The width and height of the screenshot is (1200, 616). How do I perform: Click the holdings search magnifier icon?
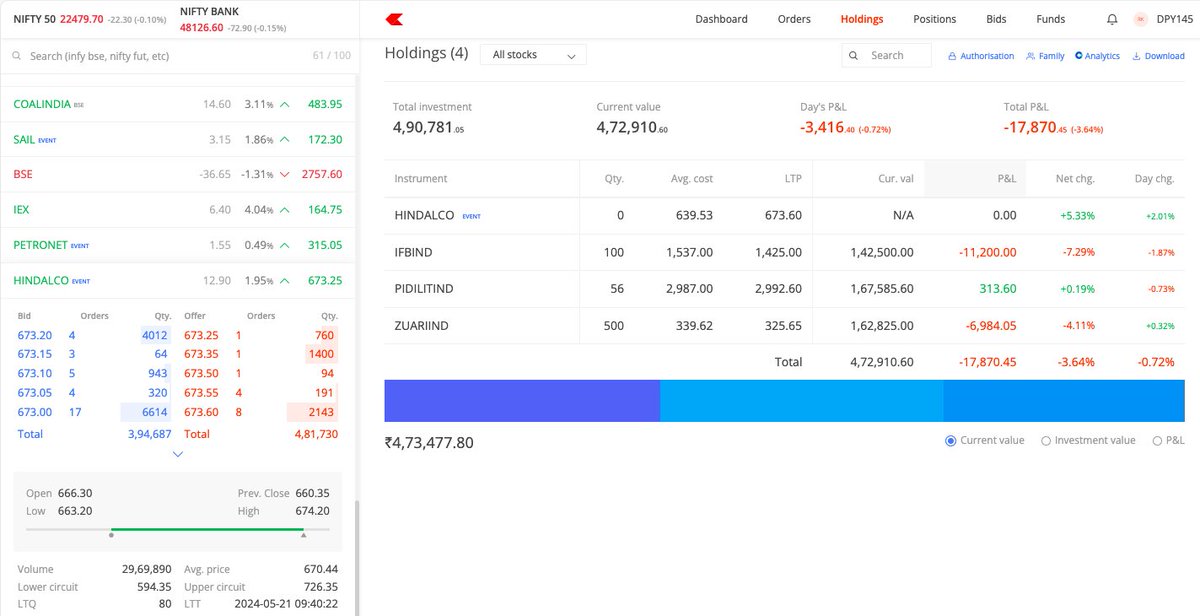856,56
